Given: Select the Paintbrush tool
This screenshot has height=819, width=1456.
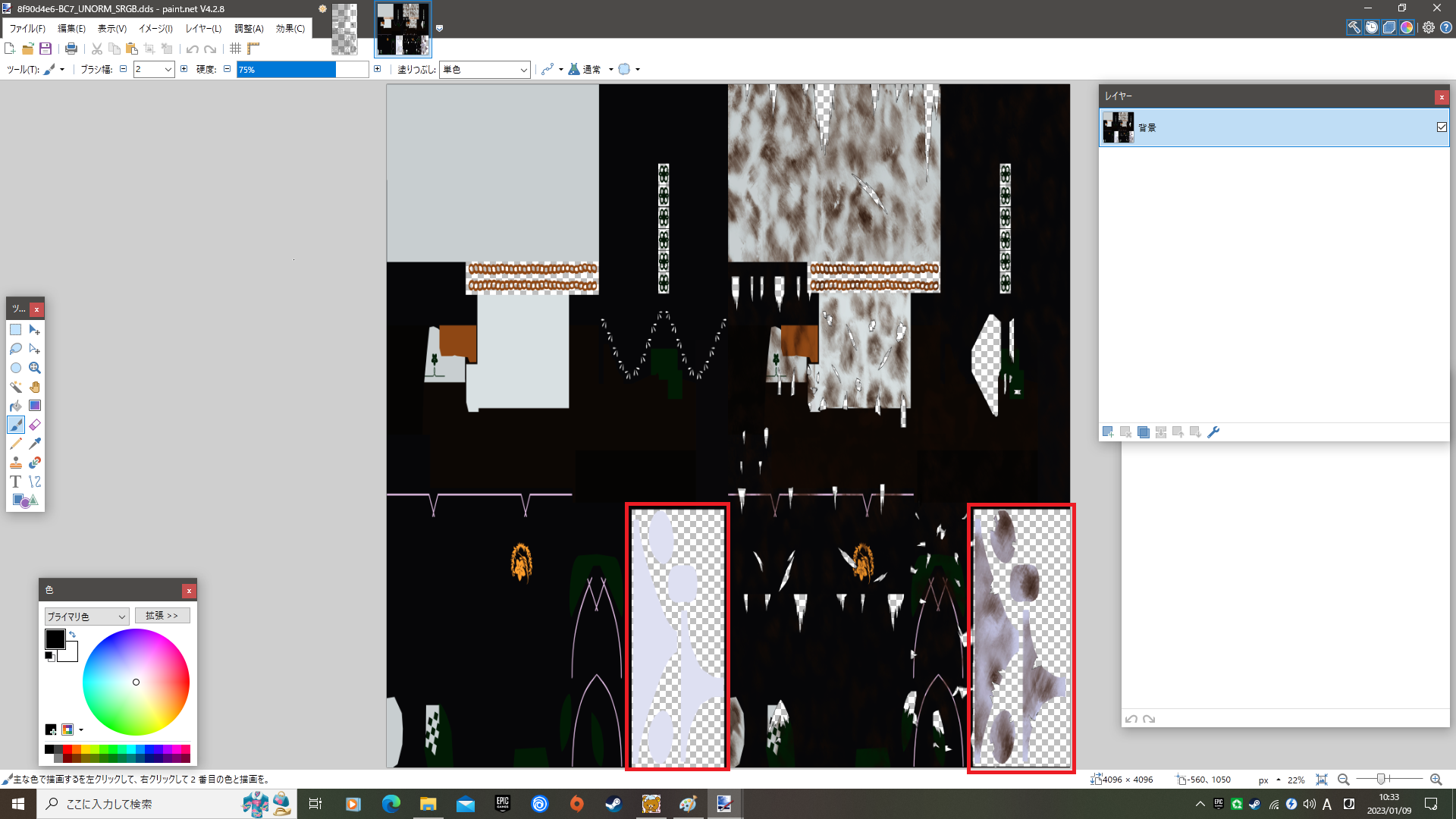Looking at the screenshot, I should tap(15, 425).
